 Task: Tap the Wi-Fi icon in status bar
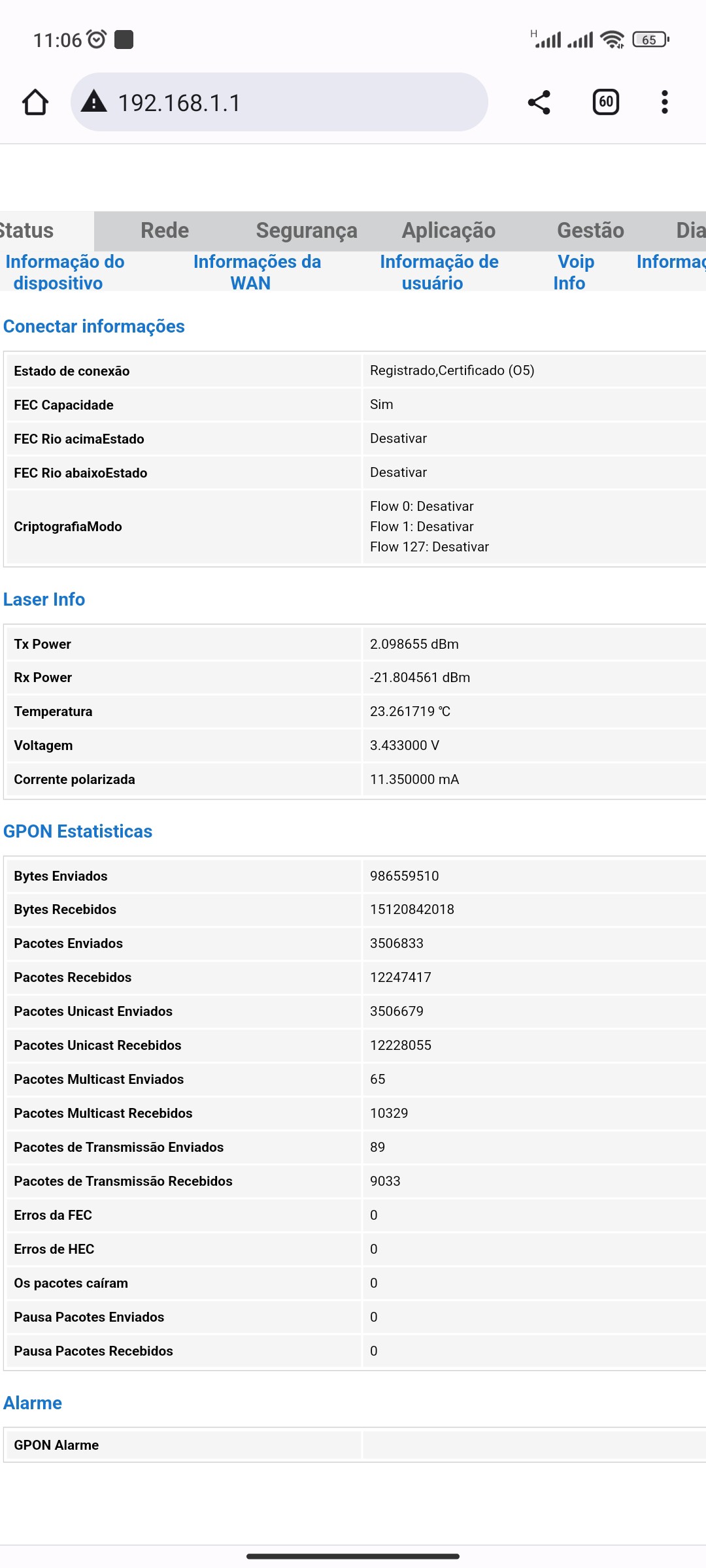coord(612,40)
